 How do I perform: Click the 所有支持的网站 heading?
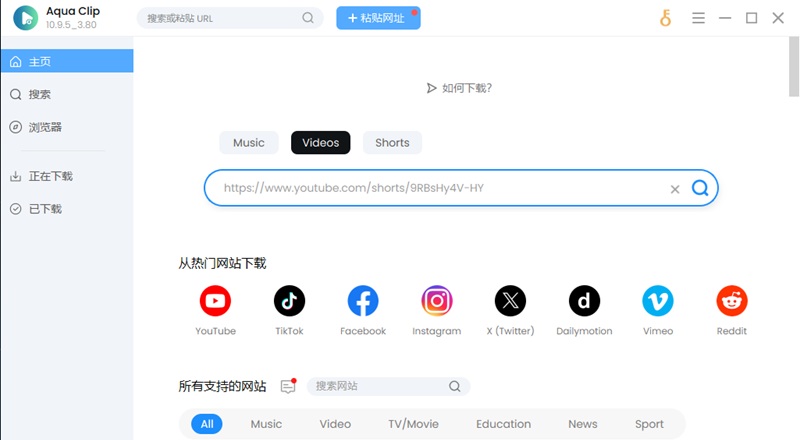pyautogui.click(x=222, y=386)
